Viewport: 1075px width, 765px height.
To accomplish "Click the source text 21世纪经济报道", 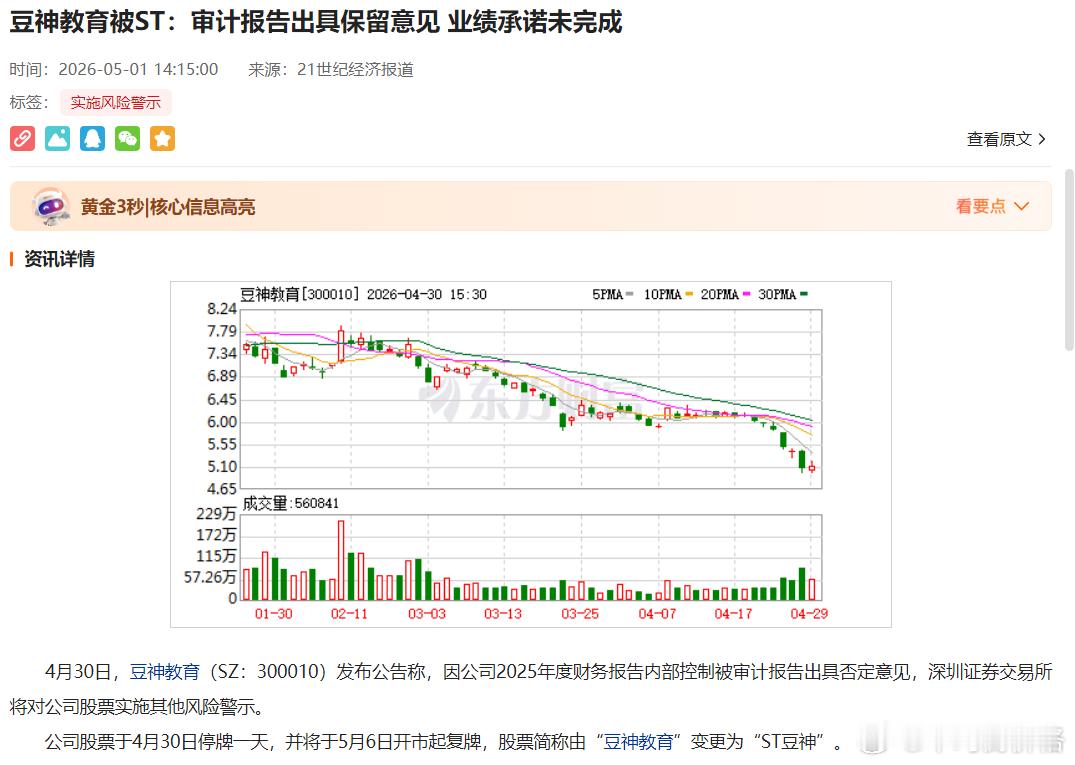I will (355, 69).
